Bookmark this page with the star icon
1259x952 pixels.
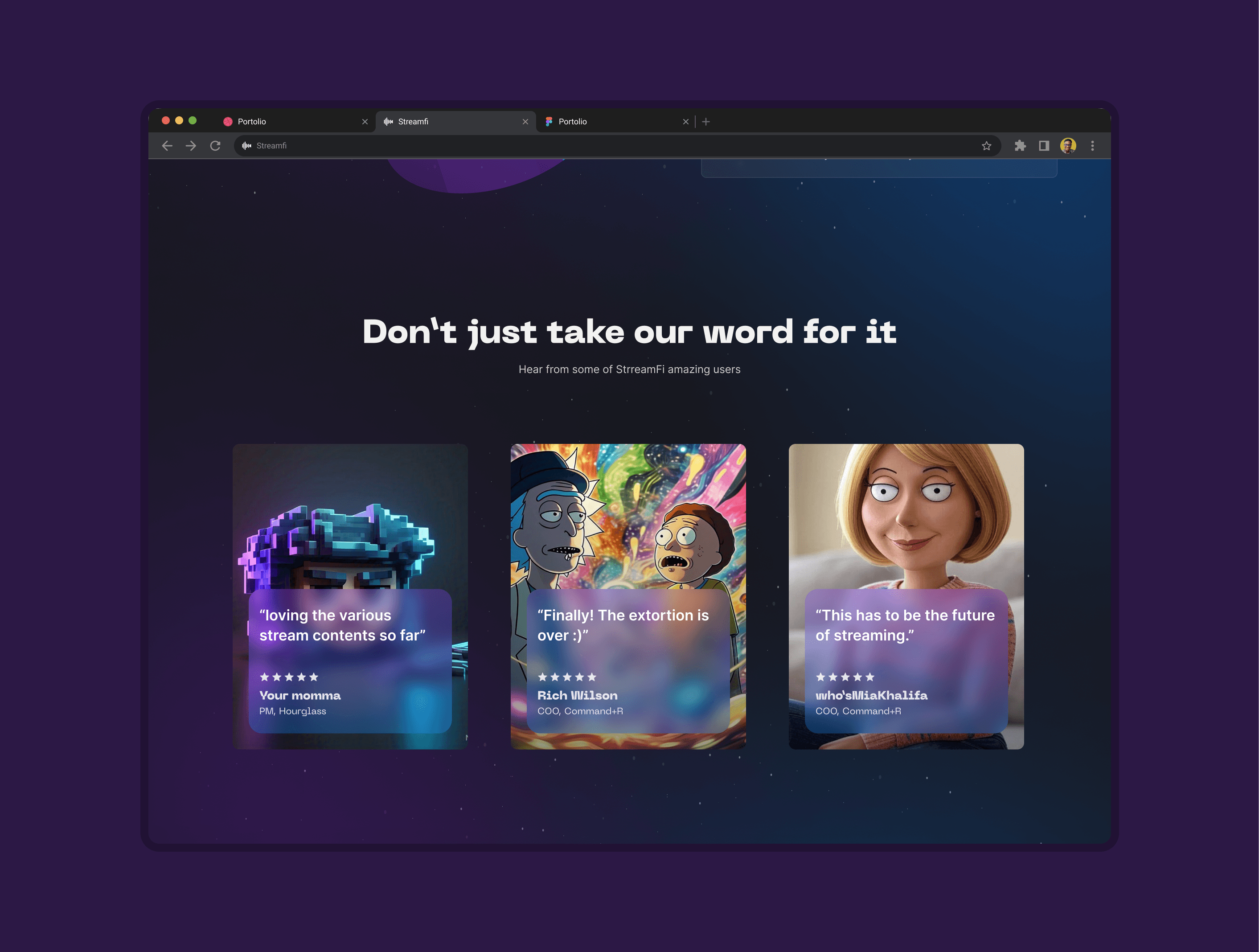click(x=986, y=146)
